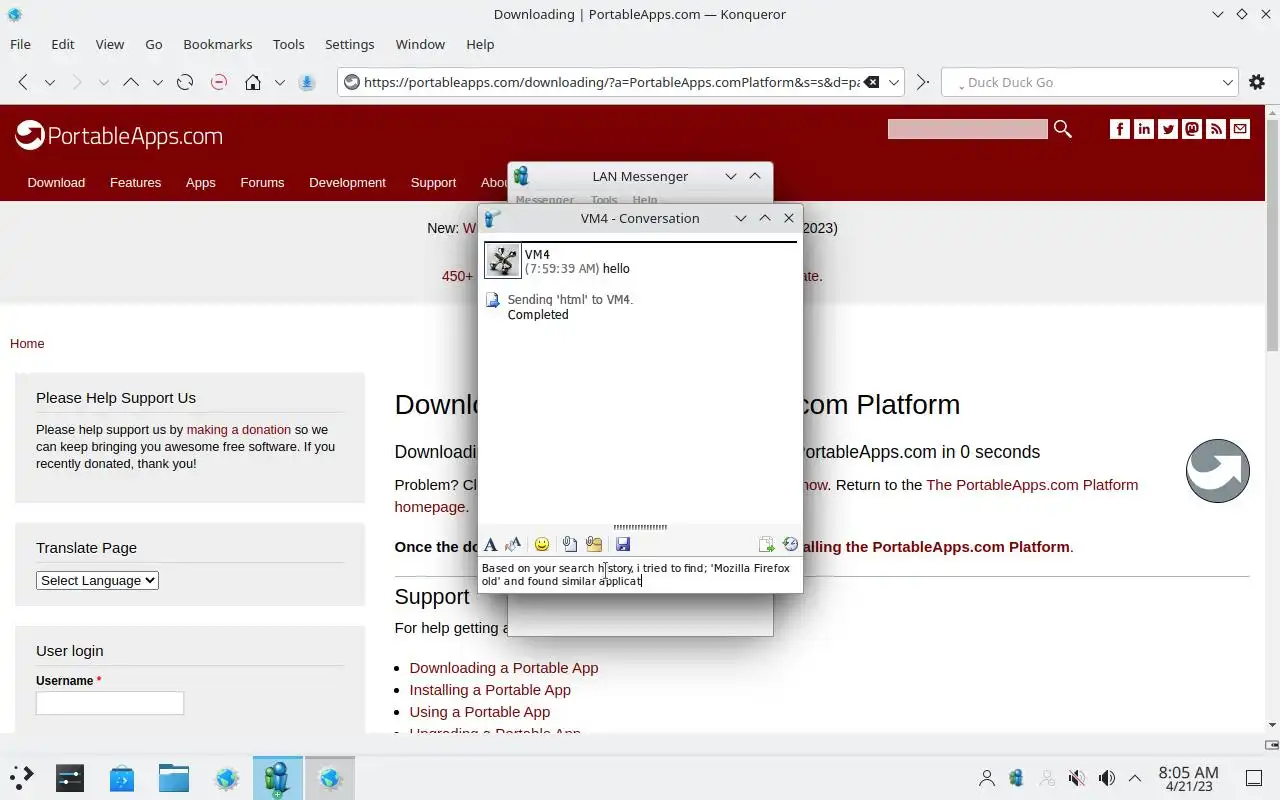The height and width of the screenshot is (800, 1280).
Task: Open the Download nav item on site
Action: 56,182
